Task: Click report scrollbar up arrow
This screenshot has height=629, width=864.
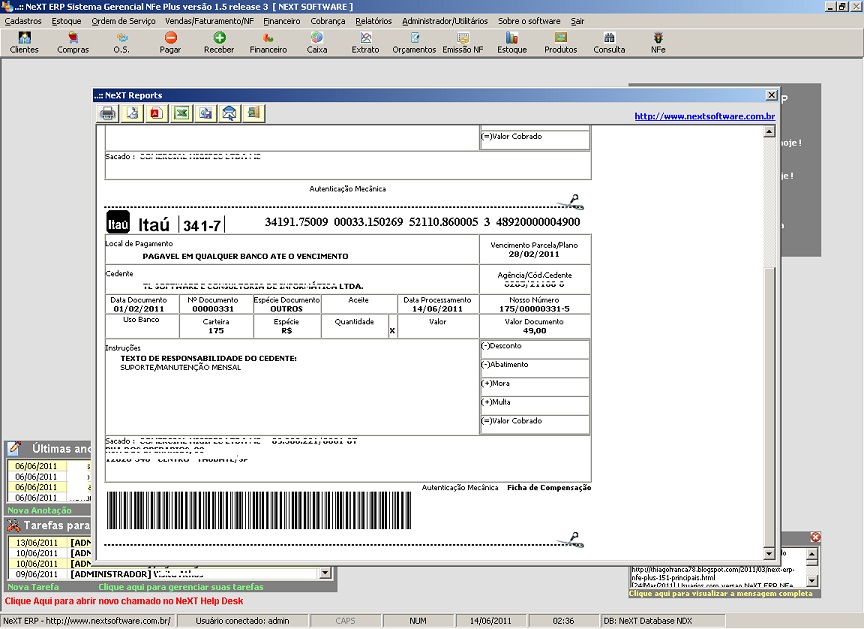Action: click(x=770, y=131)
